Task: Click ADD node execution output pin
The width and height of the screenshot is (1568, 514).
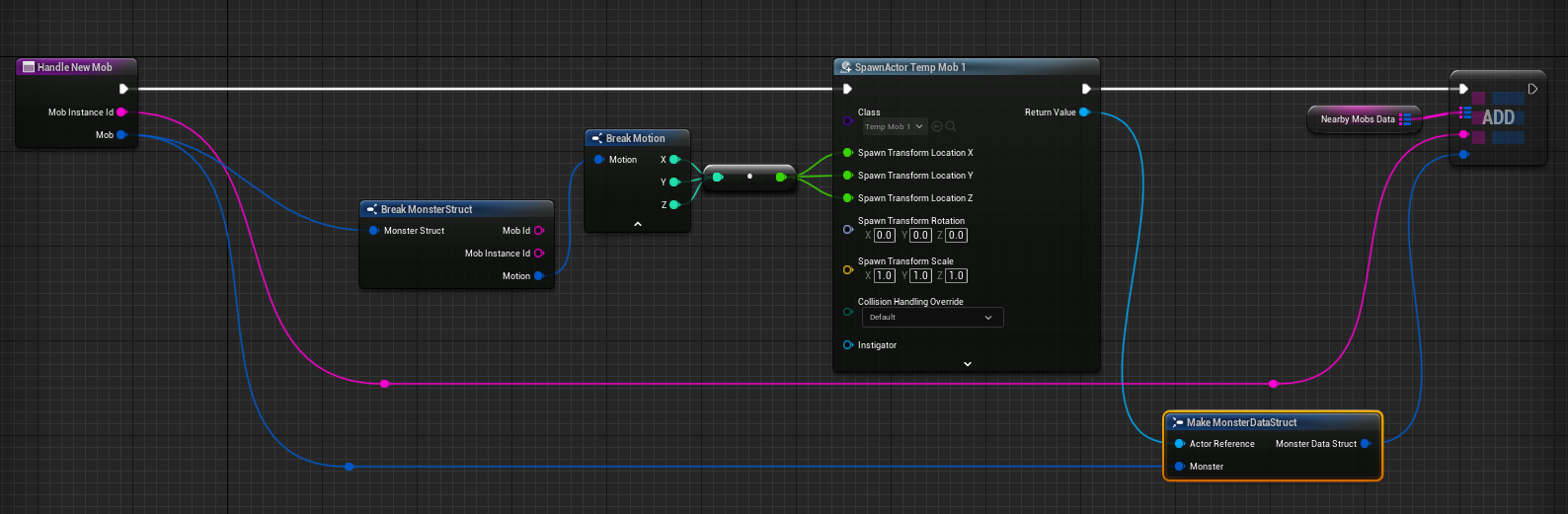Action: 1532,89
